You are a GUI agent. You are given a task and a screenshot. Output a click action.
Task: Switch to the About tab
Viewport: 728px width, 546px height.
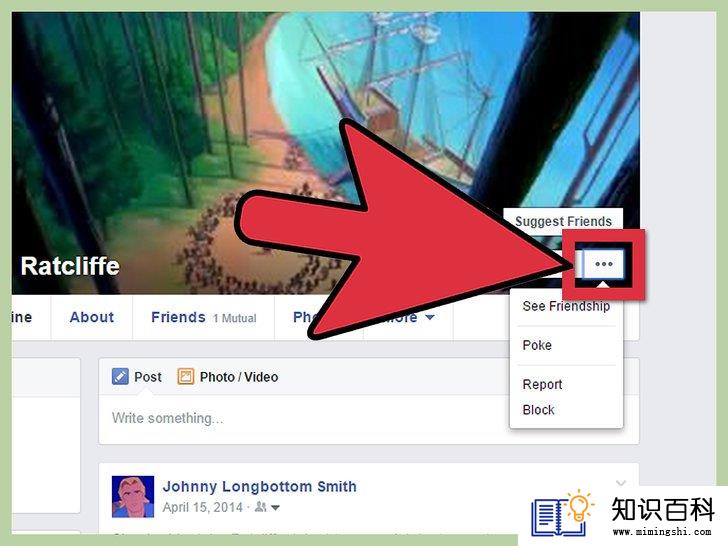coord(92,317)
